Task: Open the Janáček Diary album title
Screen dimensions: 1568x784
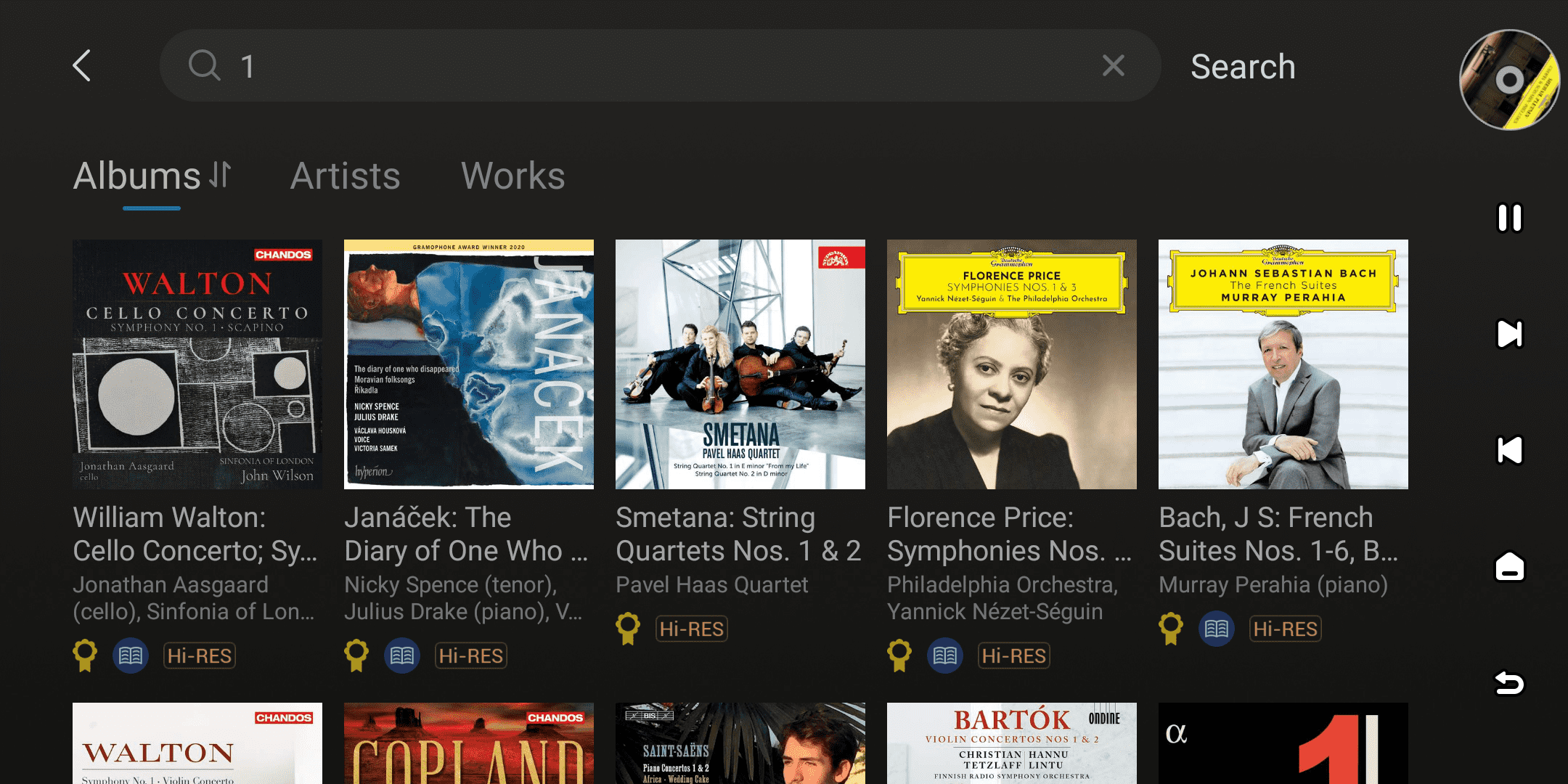Action: pyautogui.click(x=466, y=534)
